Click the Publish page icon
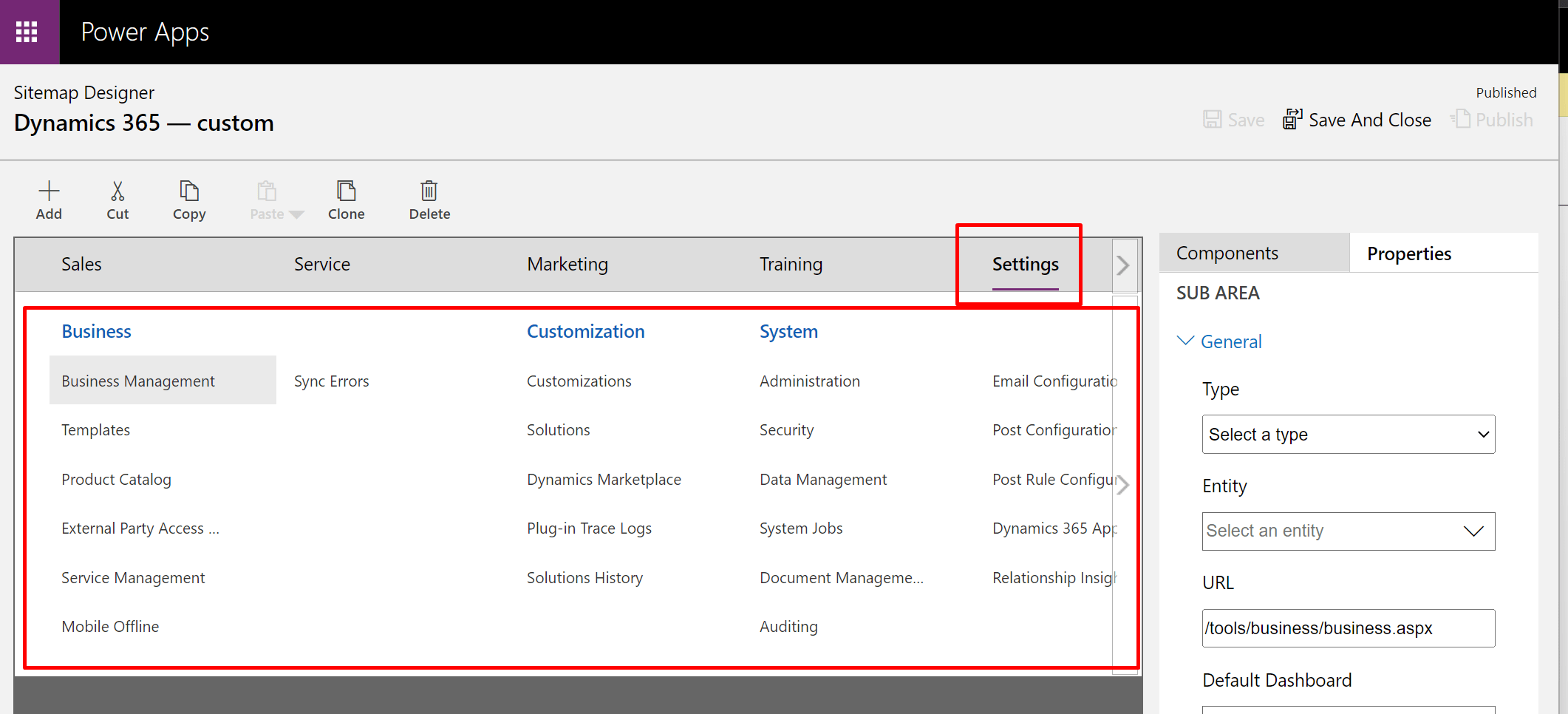Viewport: 1568px width, 714px height. (x=1460, y=119)
